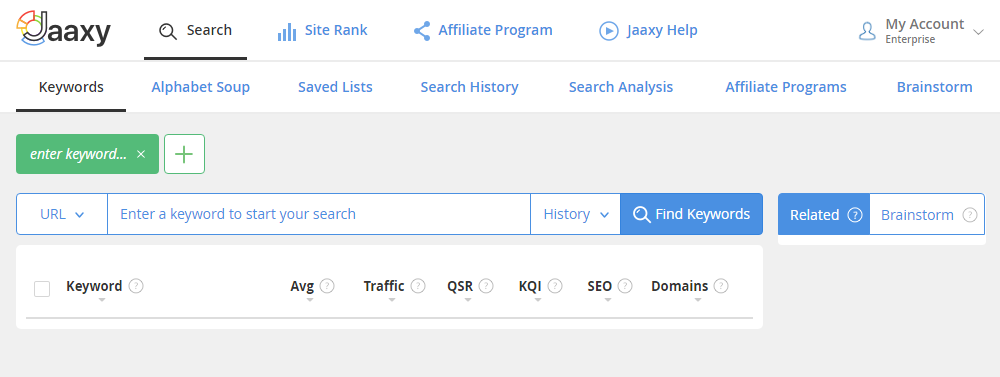Add a new search tab with plus button
The width and height of the screenshot is (1000, 377).
[184, 154]
